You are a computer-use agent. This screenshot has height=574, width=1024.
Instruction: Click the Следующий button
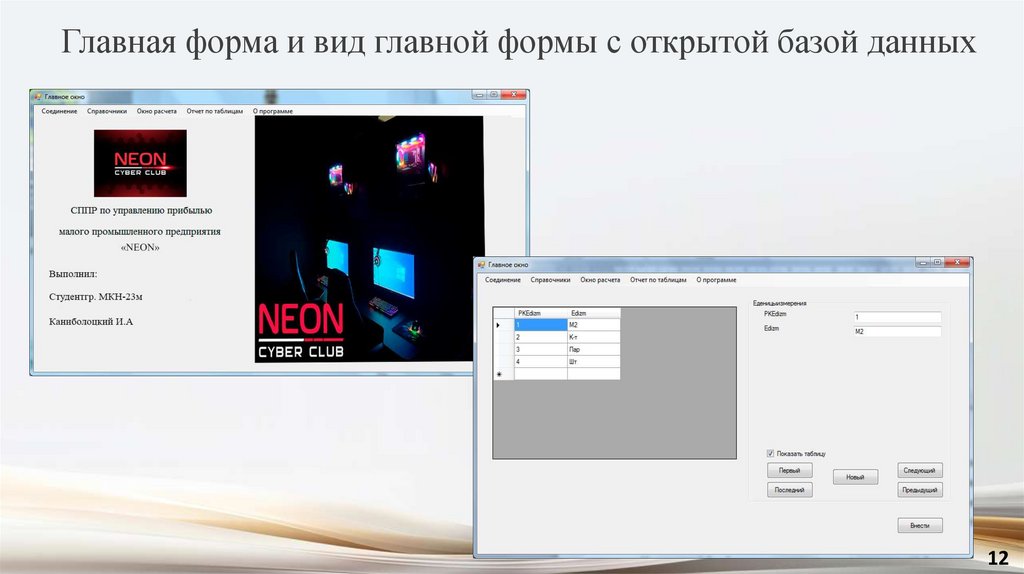click(920, 470)
